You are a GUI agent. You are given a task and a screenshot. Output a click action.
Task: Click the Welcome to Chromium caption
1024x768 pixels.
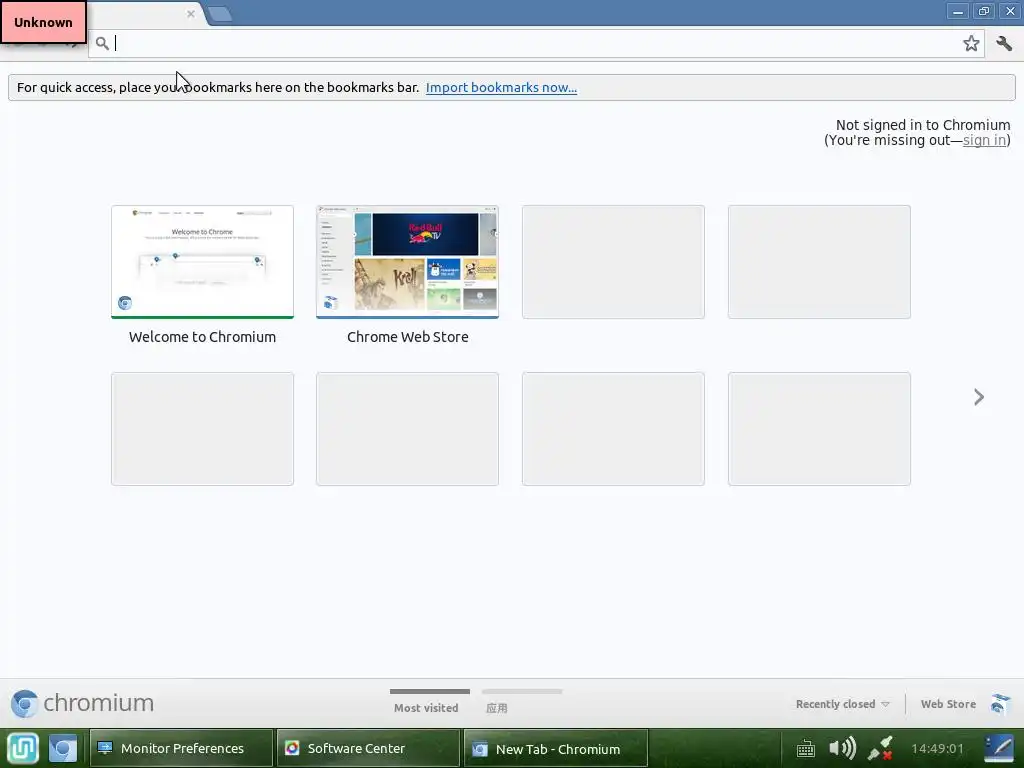point(202,337)
